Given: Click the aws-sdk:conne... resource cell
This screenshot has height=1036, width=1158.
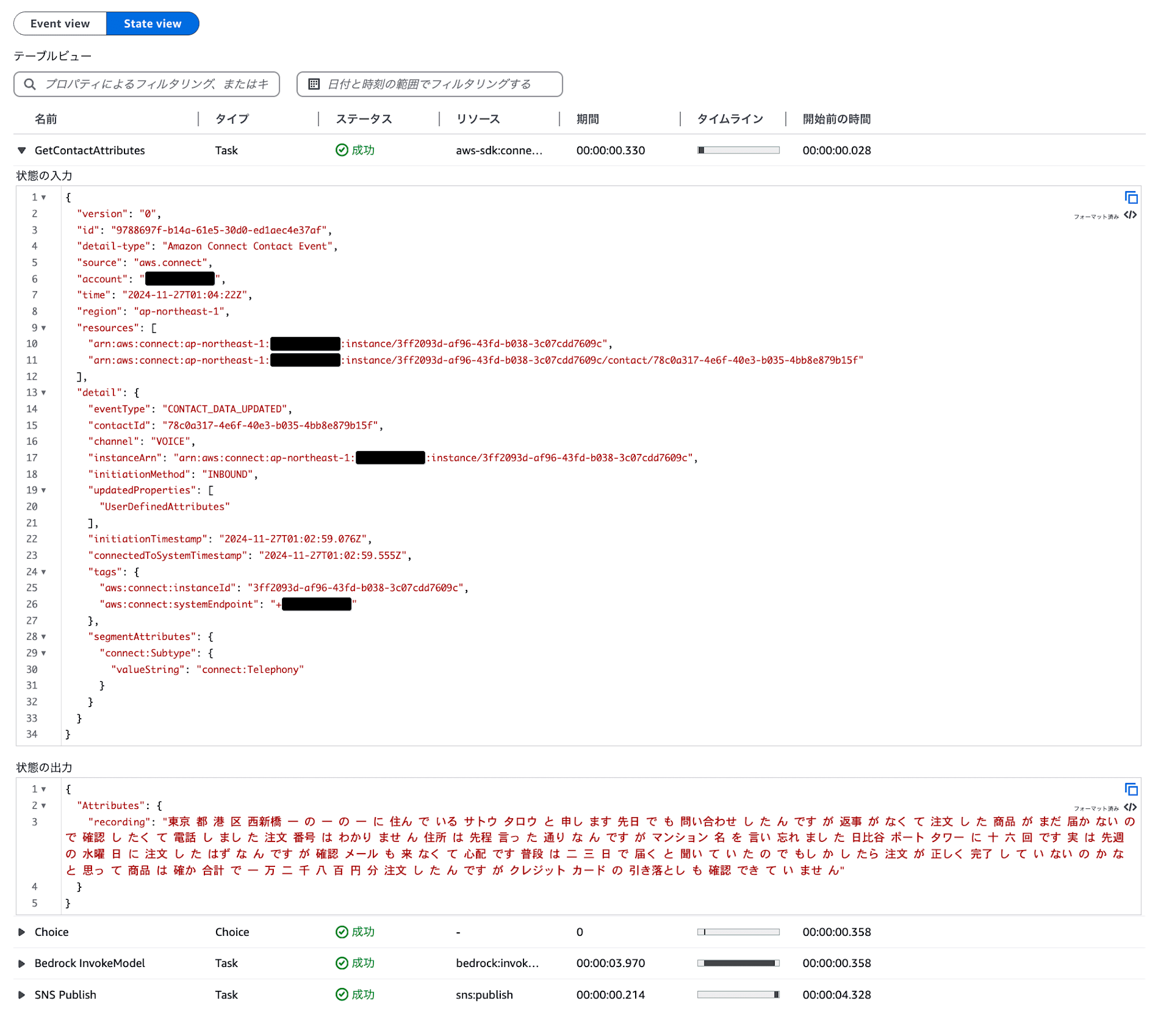Looking at the screenshot, I should [x=499, y=151].
